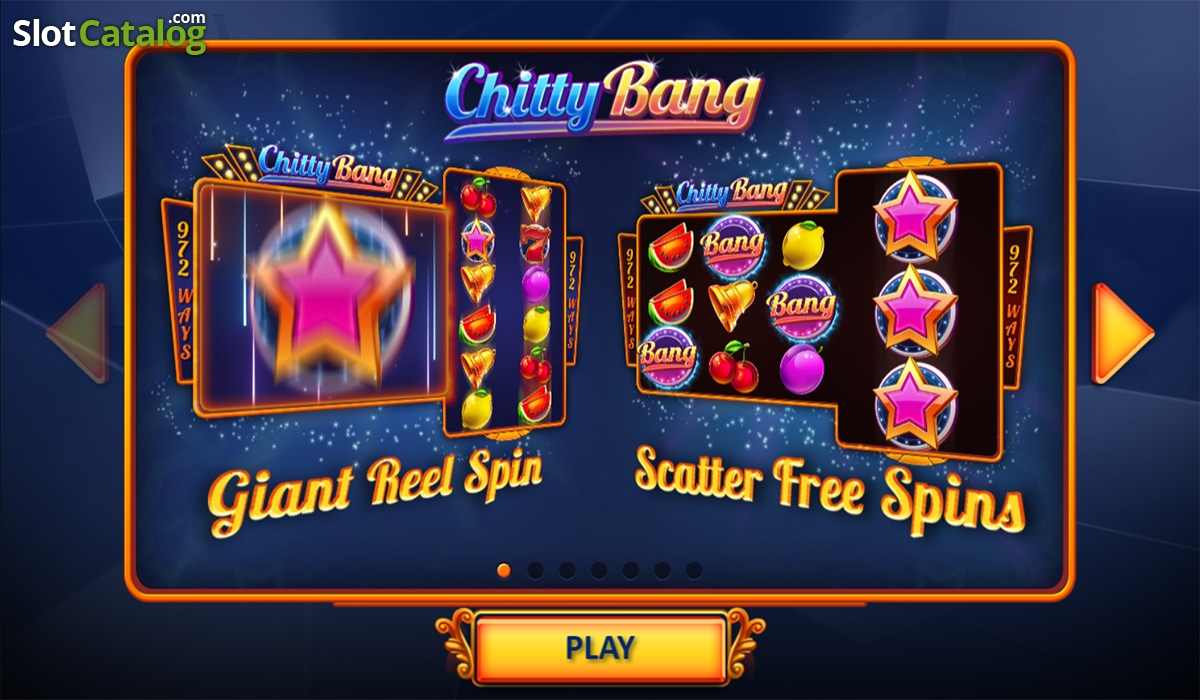The image size is (1200, 700).
Task: Click the faded left arrow for previous slide
Action: coord(77,333)
